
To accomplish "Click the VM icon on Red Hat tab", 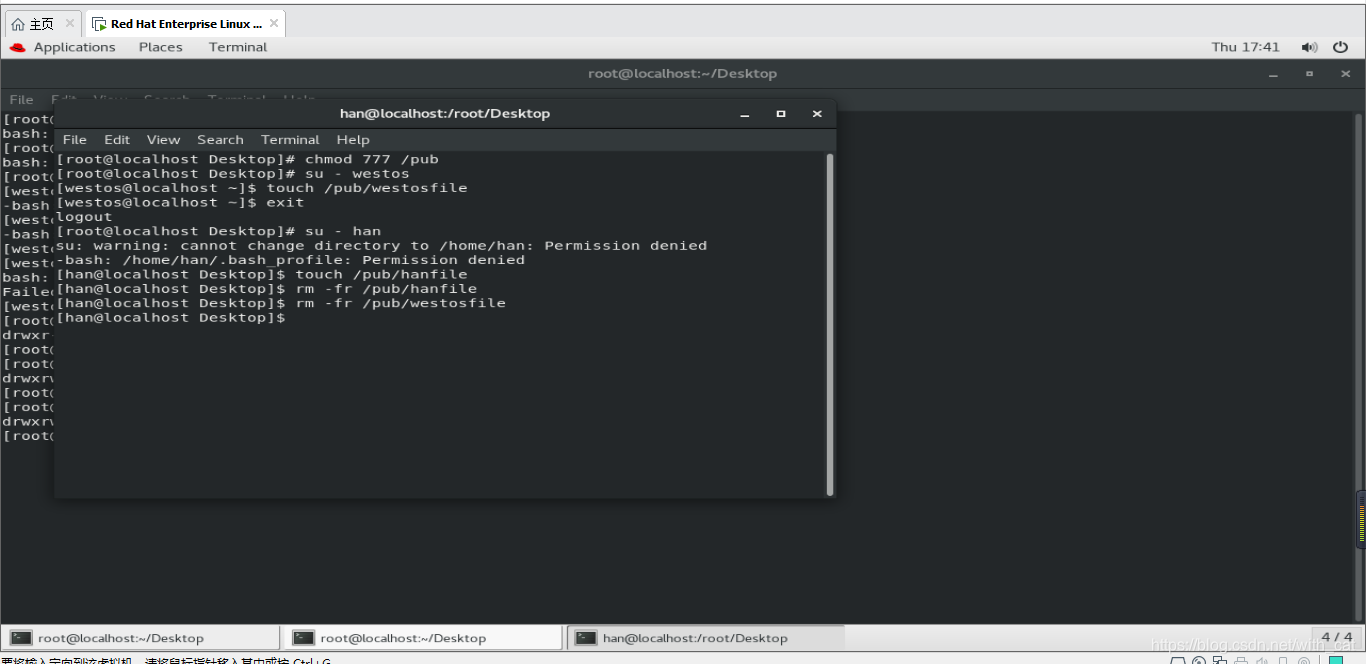I will point(100,24).
